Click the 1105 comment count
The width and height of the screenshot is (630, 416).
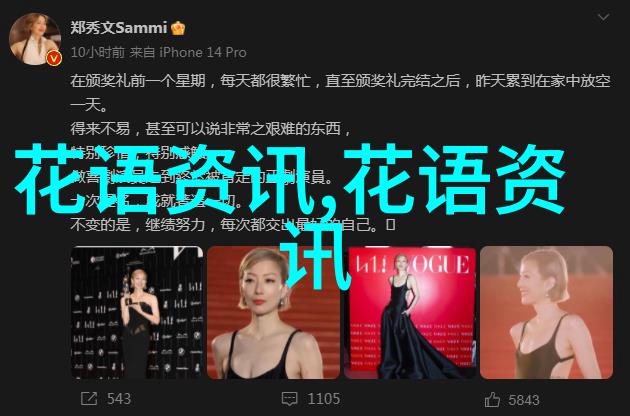point(324,399)
